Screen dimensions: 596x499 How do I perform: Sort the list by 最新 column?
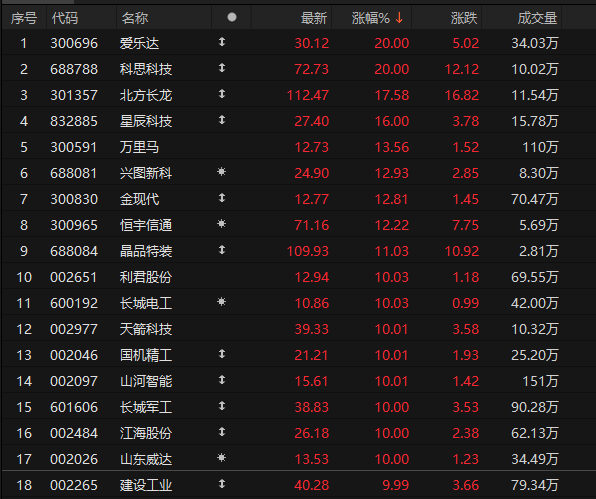point(314,18)
